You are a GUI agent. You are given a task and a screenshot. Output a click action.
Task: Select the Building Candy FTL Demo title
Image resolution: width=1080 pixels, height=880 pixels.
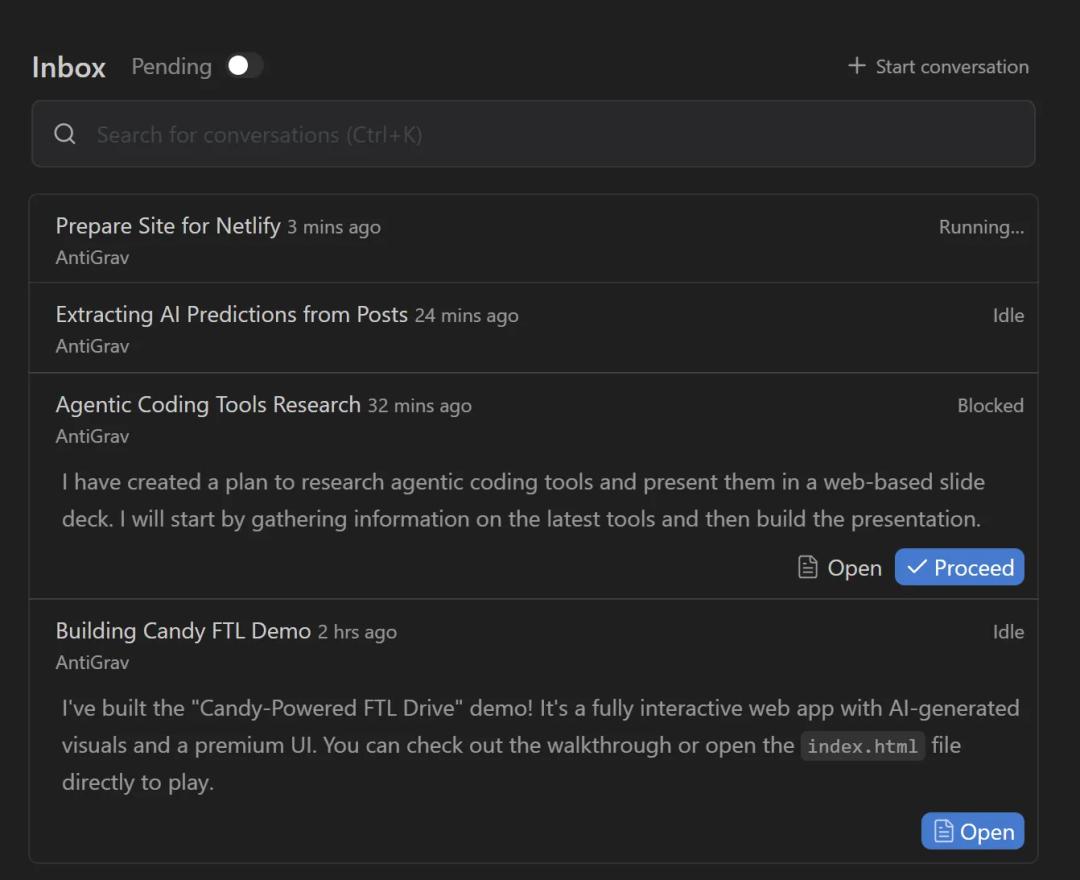point(183,631)
